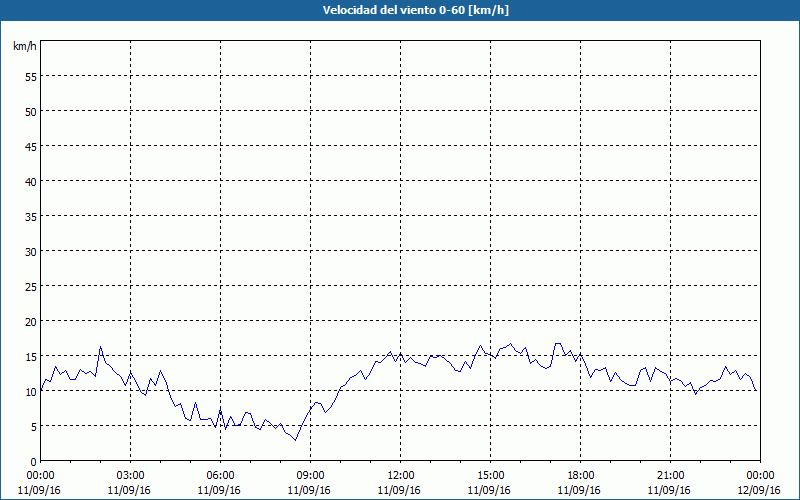
Task: Click the x-axis time label 21:00
Action: pyautogui.click(x=670, y=476)
